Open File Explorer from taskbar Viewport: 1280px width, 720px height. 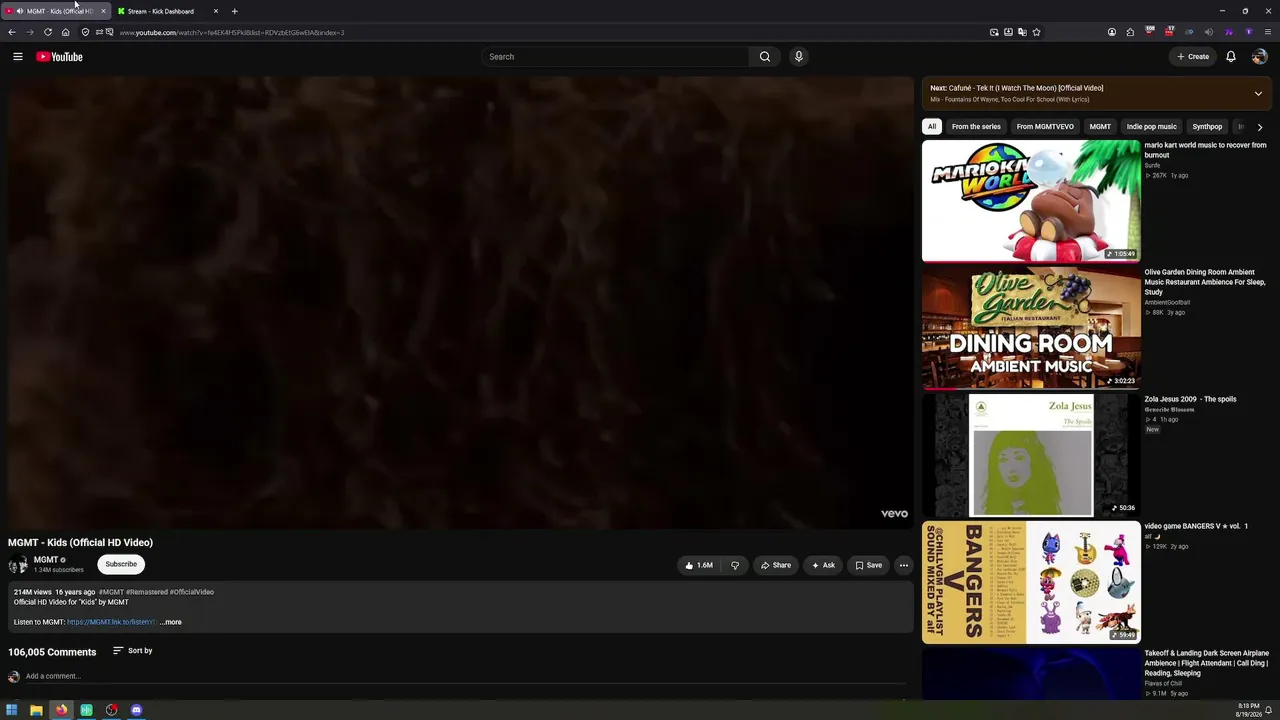pyautogui.click(x=36, y=710)
